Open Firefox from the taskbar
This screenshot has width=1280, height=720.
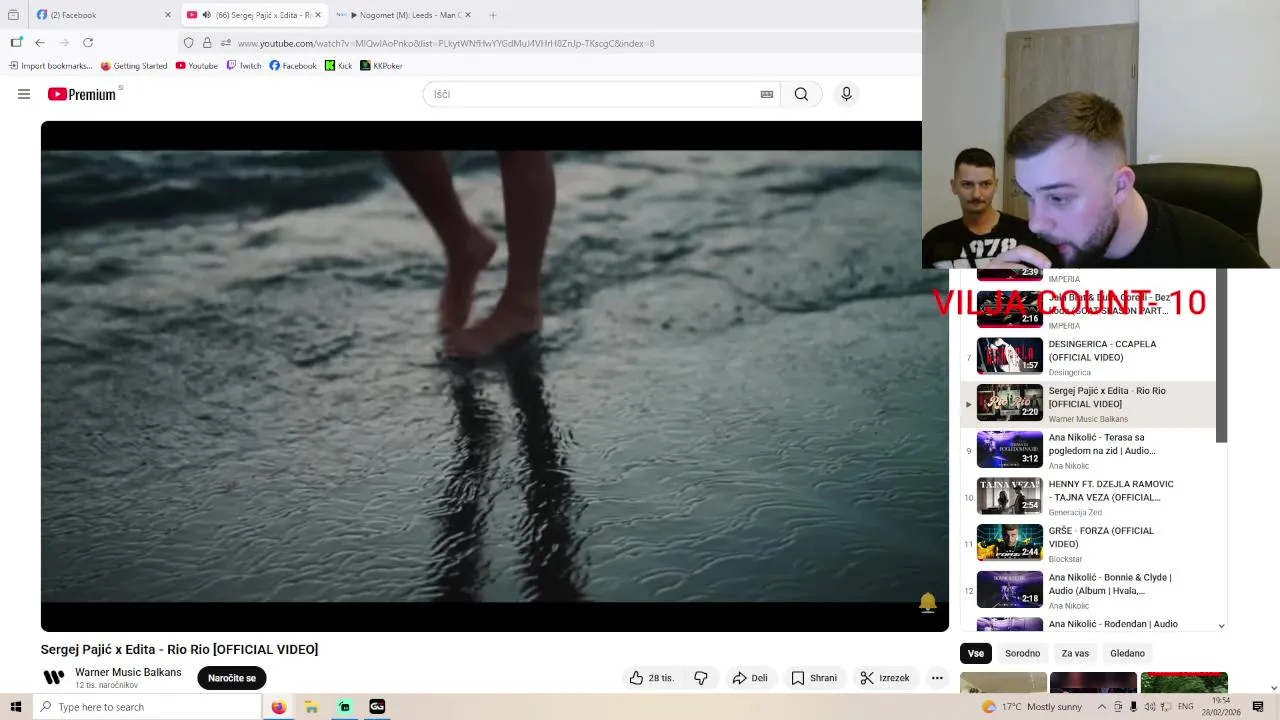tap(278, 707)
